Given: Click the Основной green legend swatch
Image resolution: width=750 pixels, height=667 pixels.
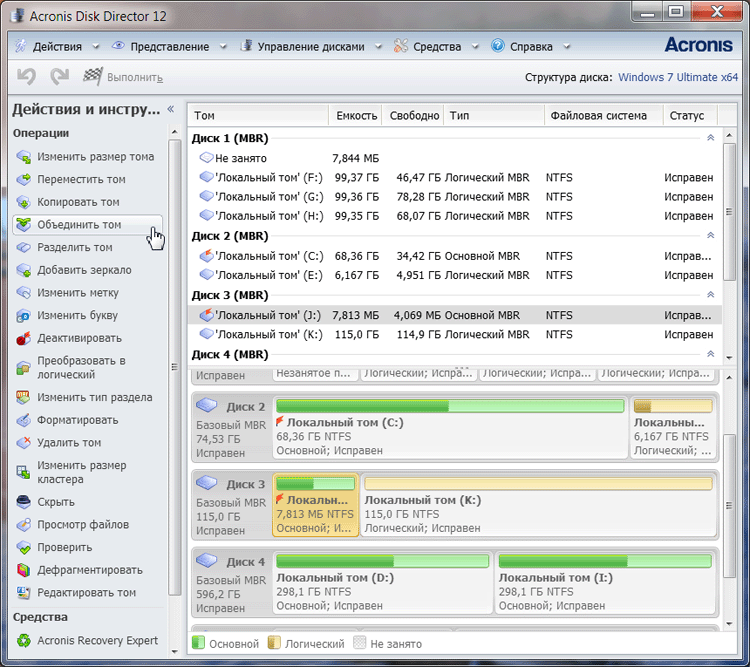Looking at the screenshot, I should click(198, 643).
